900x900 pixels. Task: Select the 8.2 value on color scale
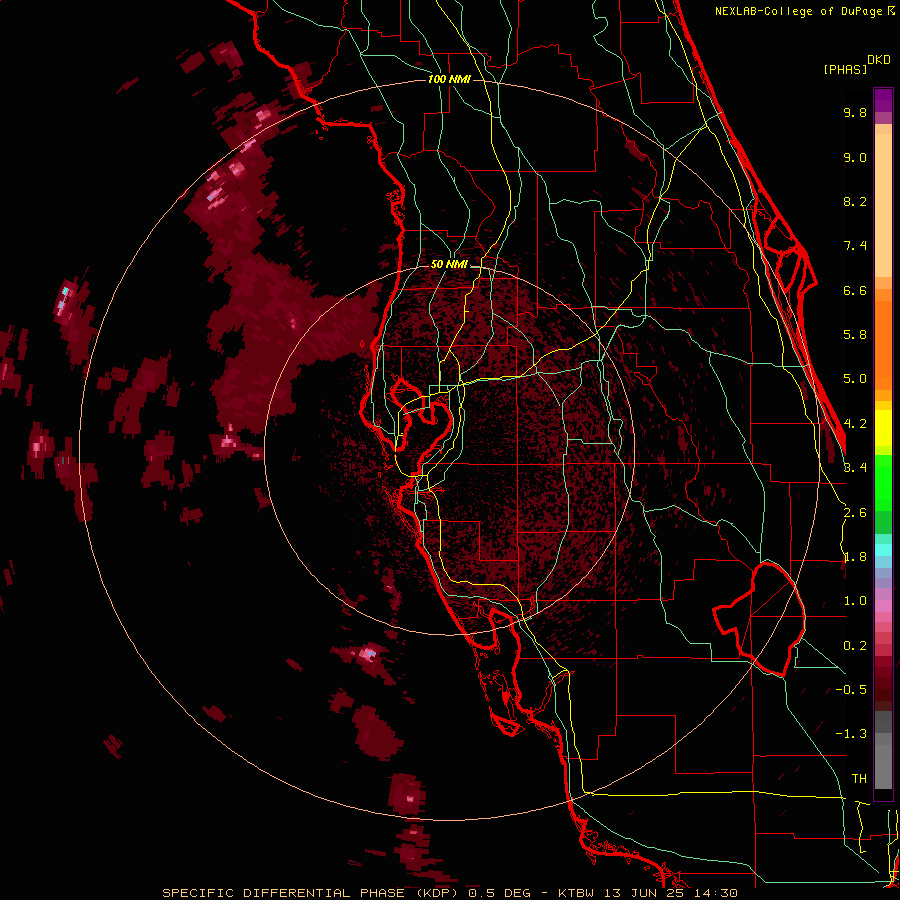[855, 202]
